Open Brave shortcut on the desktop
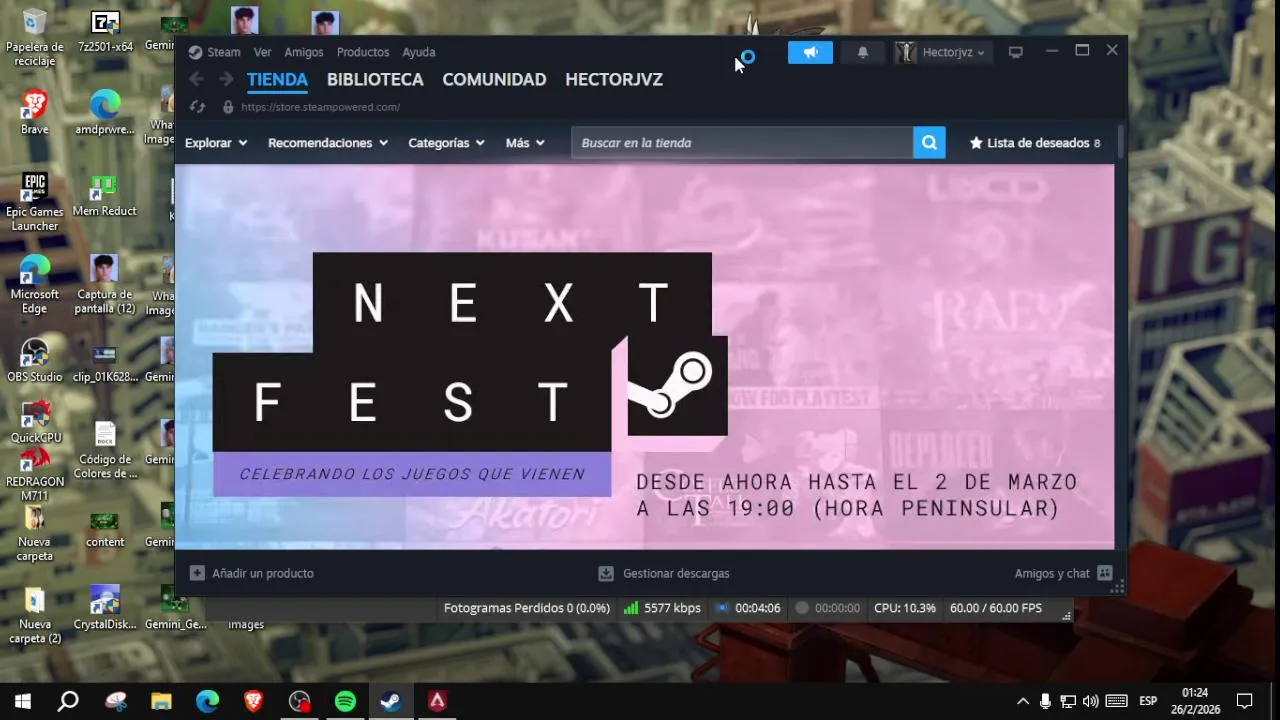 pos(35,112)
